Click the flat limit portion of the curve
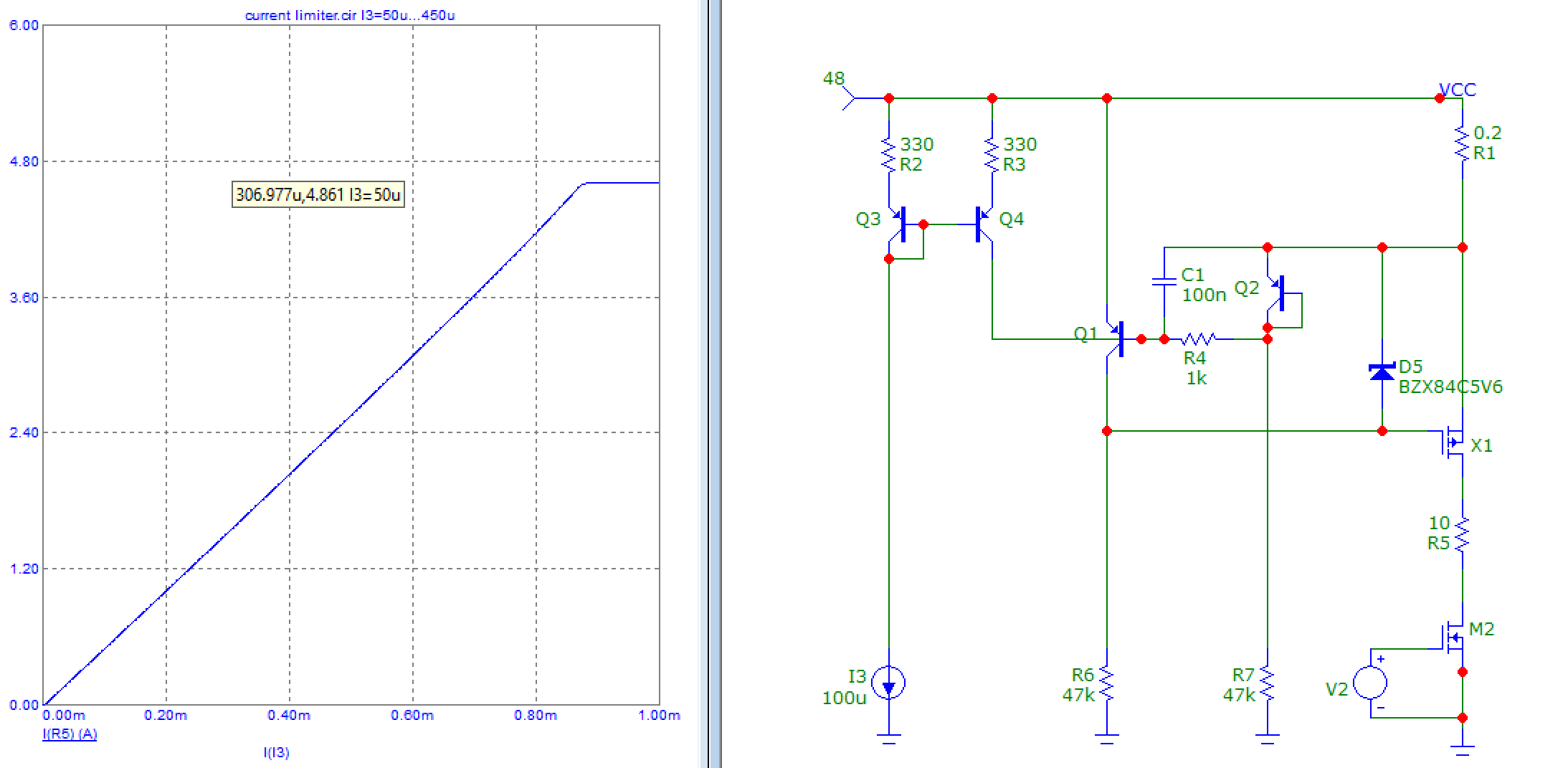Screen dimensions: 1568x768 (622, 183)
